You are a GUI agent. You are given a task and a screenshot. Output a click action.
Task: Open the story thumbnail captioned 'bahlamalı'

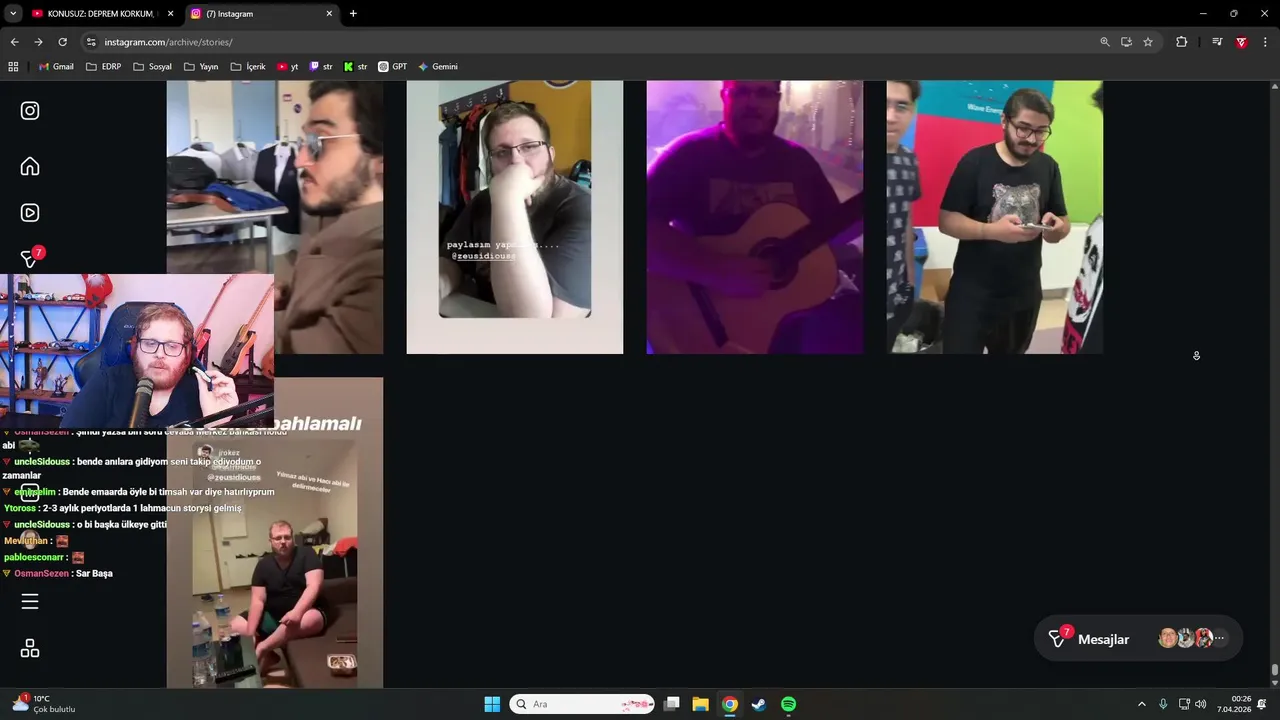275,533
